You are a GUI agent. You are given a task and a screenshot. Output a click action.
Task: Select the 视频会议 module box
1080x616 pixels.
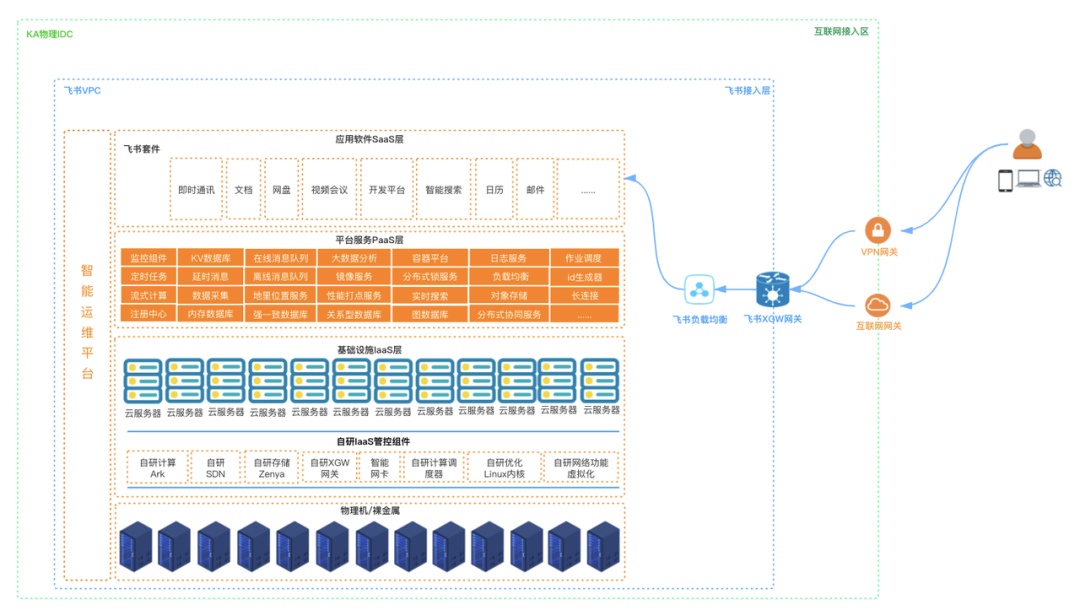coord(329,189)
